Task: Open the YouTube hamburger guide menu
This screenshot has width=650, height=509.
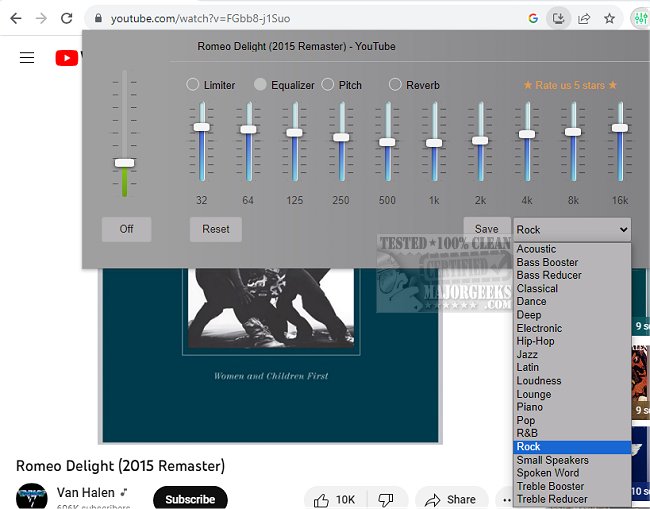Action: click(27, 58)
